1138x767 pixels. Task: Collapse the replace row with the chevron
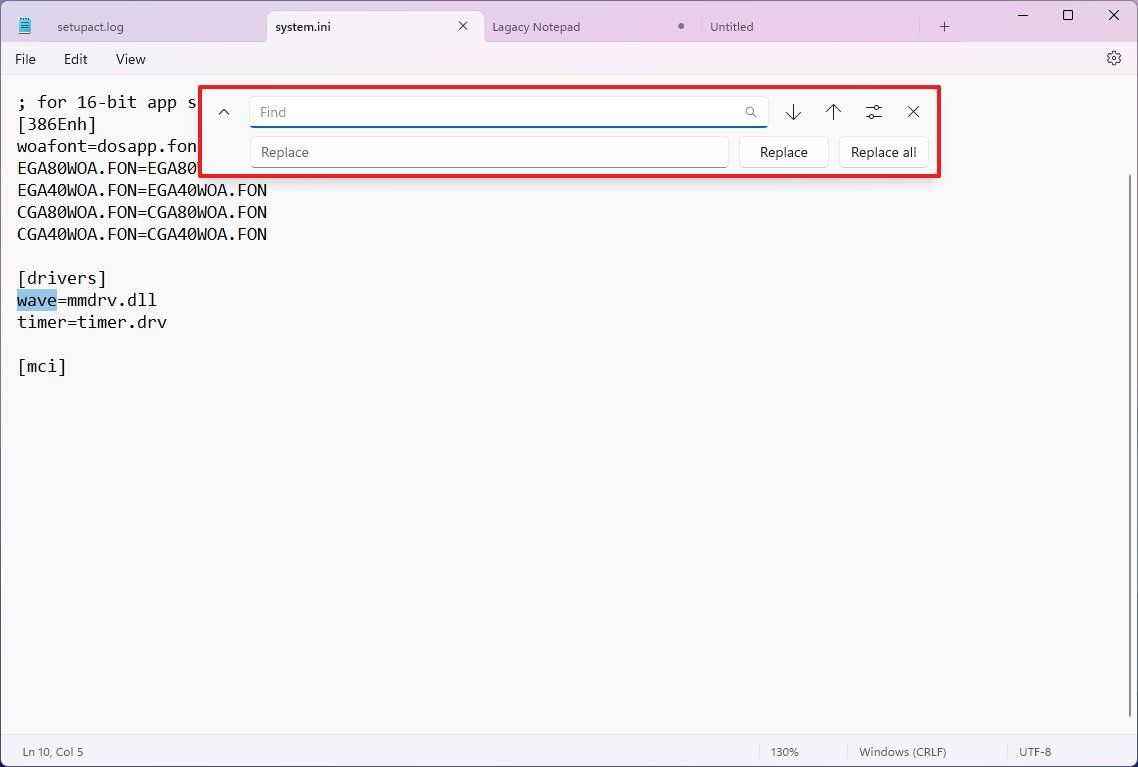click(224, 111)
